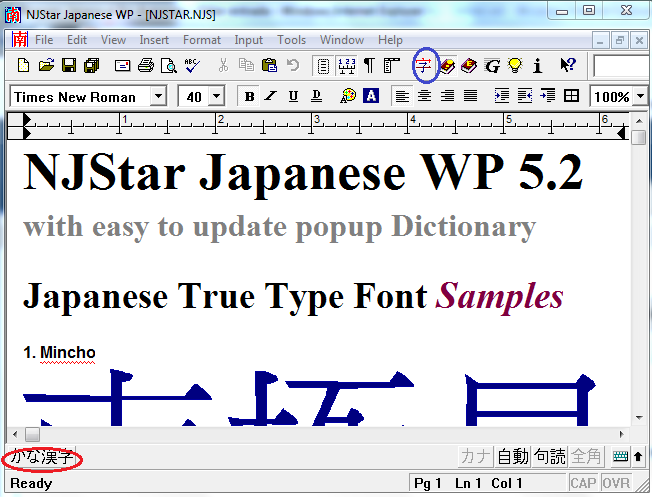Click the G glossary icon
652x497 pixels.
pyautogui.click(x=492, y=66)
